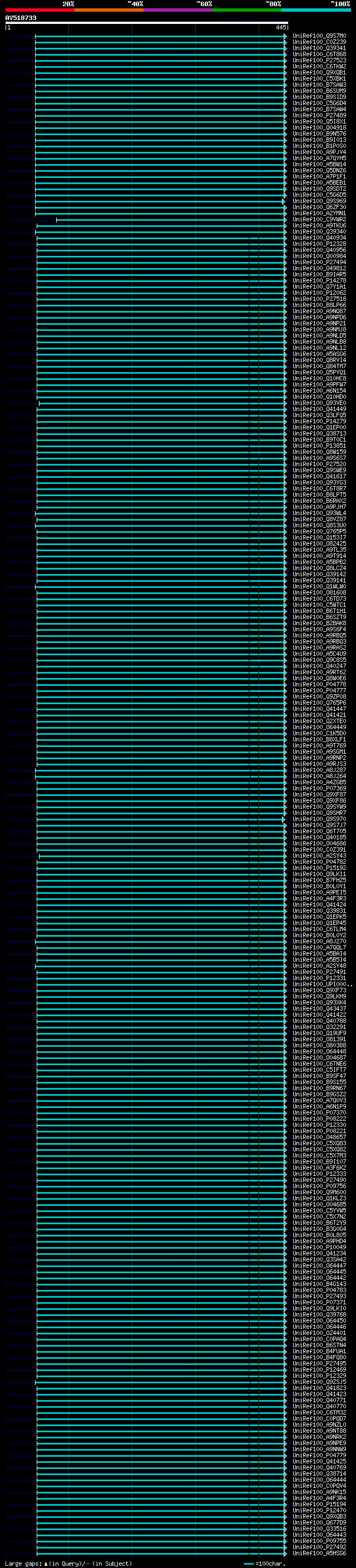Viewport: 356px width, 1568px height.
Task: Select hit label UniRef100_Q39142
Action: coord(319,574)
